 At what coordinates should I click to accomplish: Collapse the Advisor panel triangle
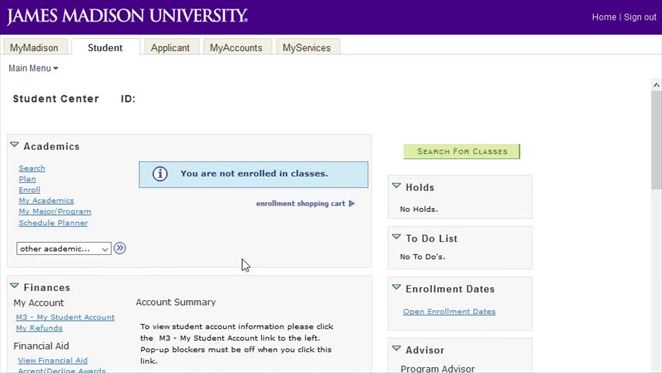tap(396, 348)
